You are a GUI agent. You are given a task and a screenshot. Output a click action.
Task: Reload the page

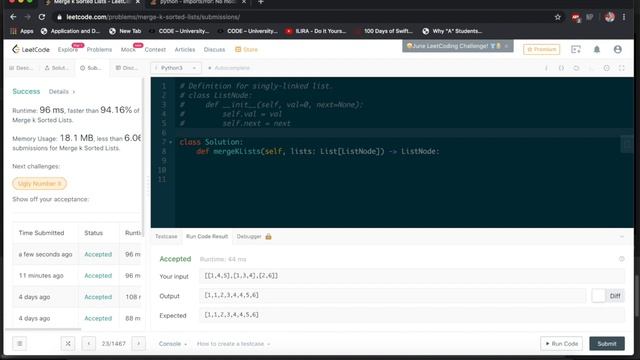(42, 17)
